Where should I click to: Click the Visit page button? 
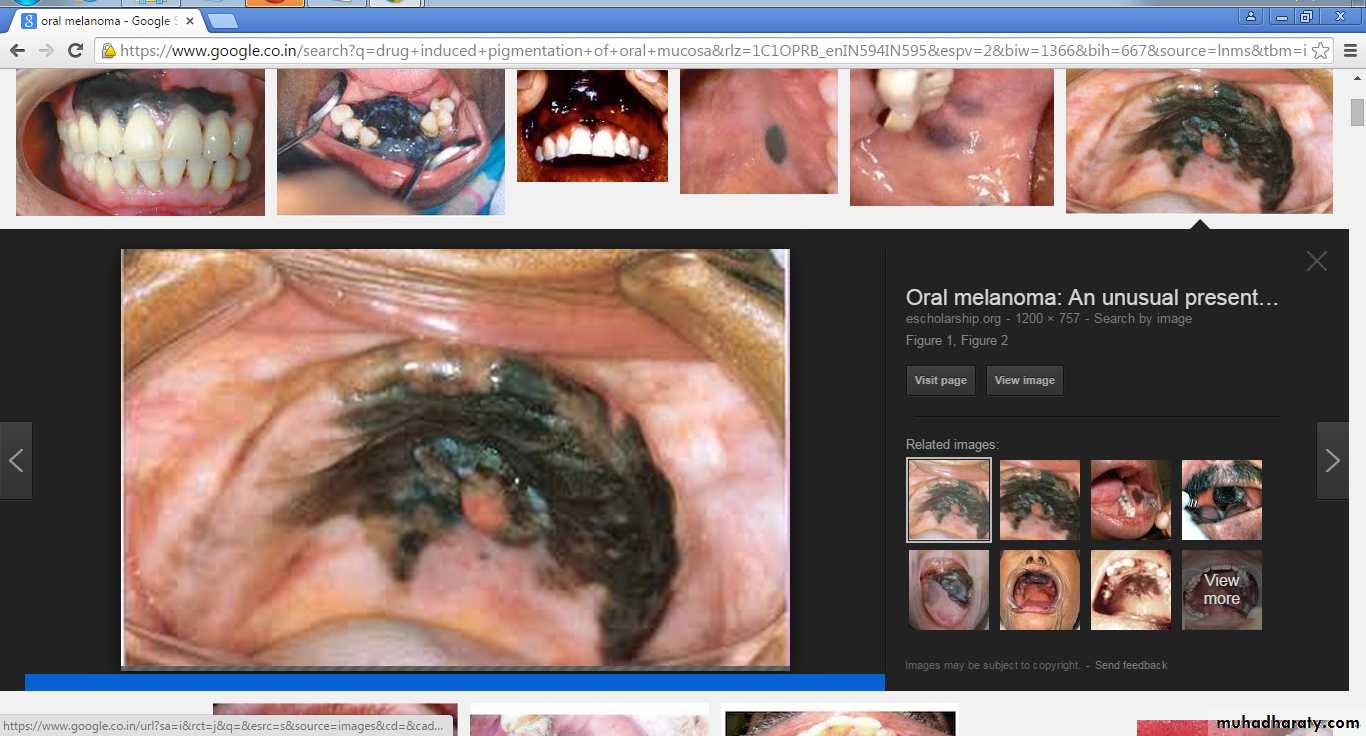tap(940, 380)
